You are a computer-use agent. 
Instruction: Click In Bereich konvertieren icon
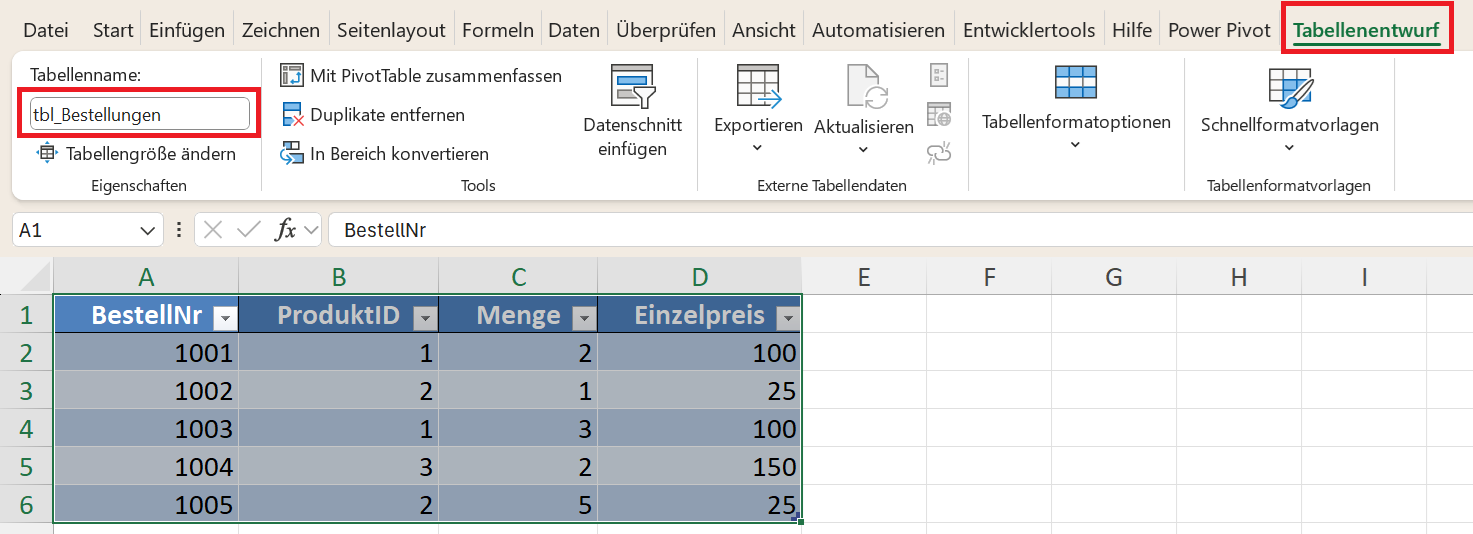(292, 153)
